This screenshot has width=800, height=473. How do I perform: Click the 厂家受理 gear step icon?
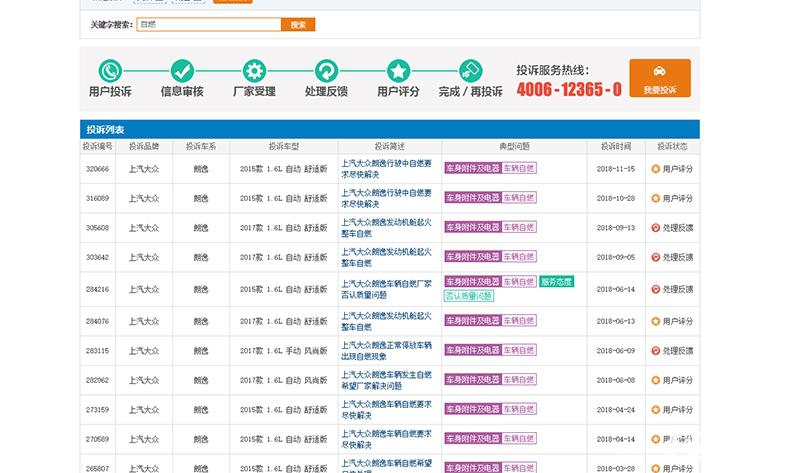pyautogui.click(x=254, y=71)
